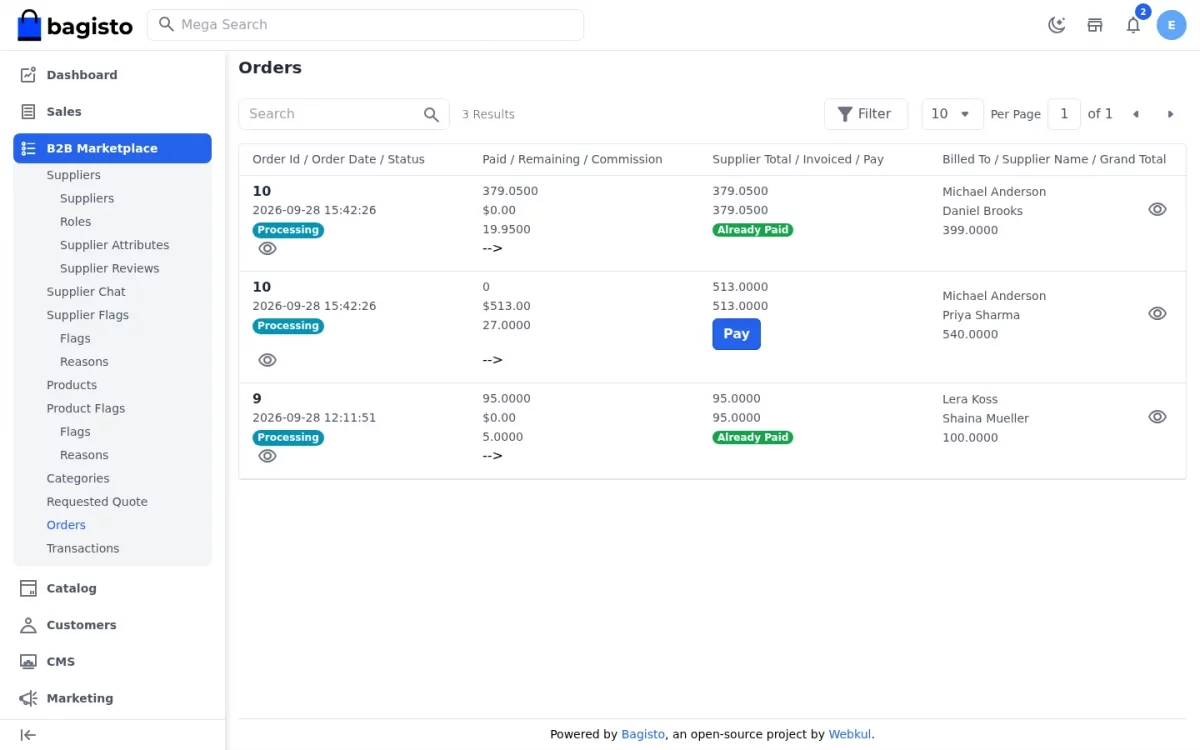Viewport: 1200px width, 750px height.
Task: Open Orders in B2B submenu
Action: click(66, 525)
